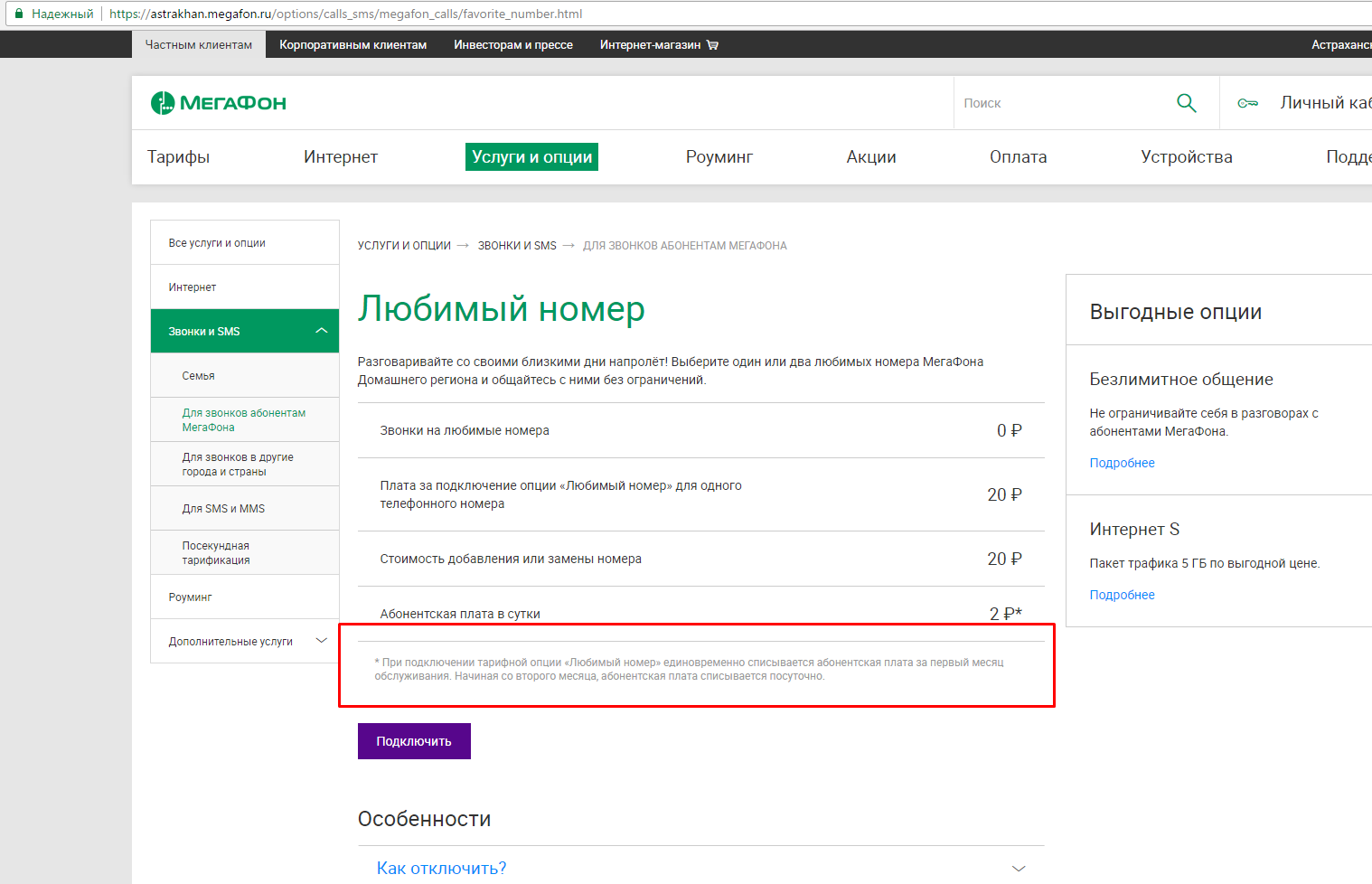Click the Любимый номер page title

pyautogui.click(x=502, y=309)
